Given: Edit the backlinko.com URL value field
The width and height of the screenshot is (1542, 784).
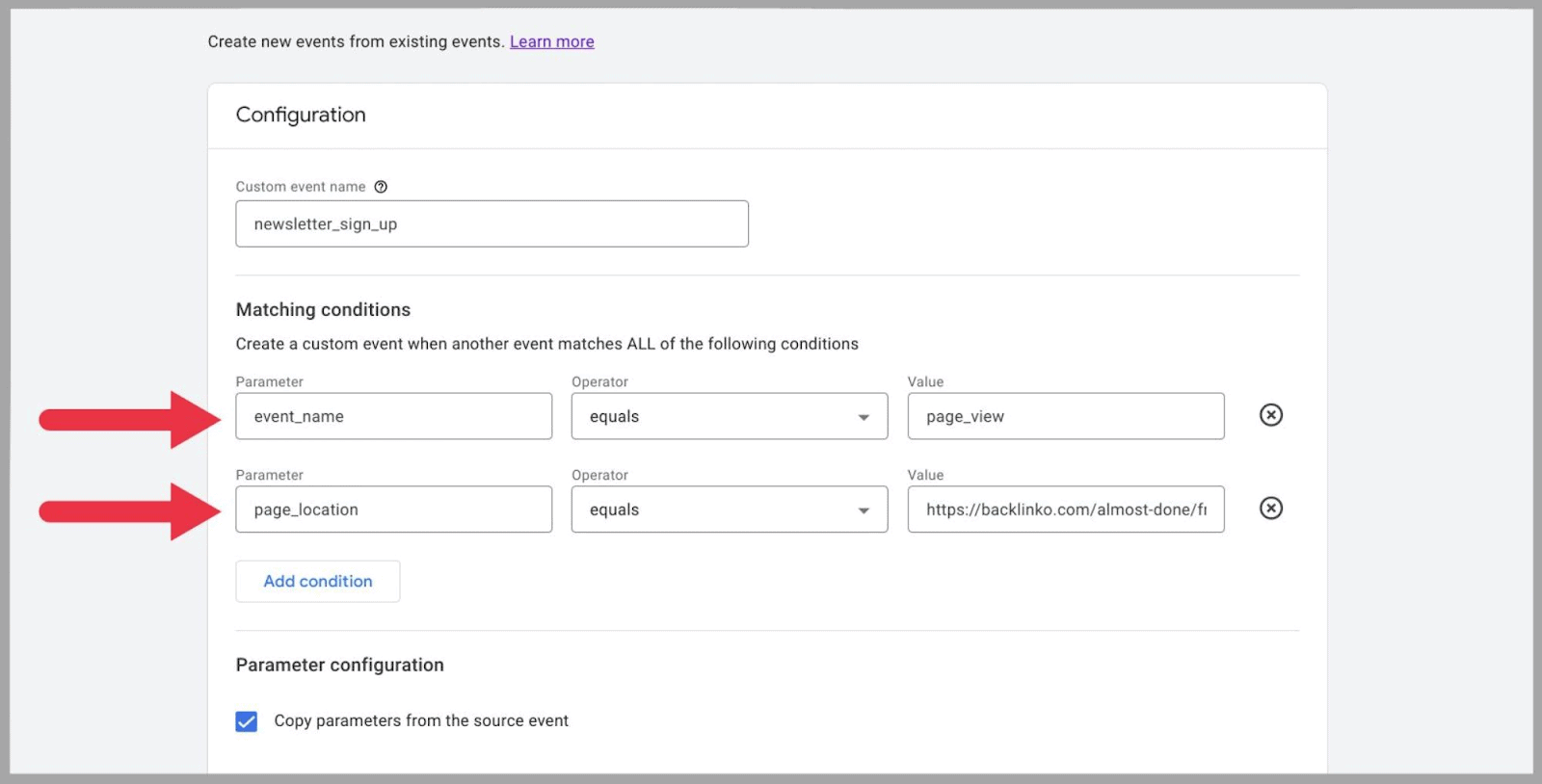Looking at the screenshot, I should (x=1065, y=510).
